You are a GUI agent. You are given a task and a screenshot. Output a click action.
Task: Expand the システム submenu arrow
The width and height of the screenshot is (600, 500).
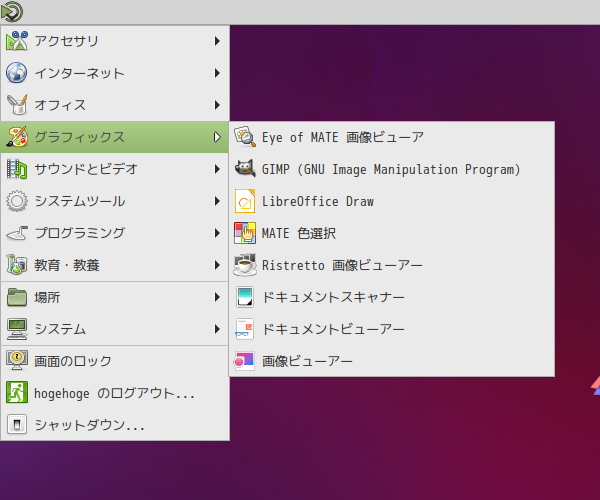tap(217, 329)
